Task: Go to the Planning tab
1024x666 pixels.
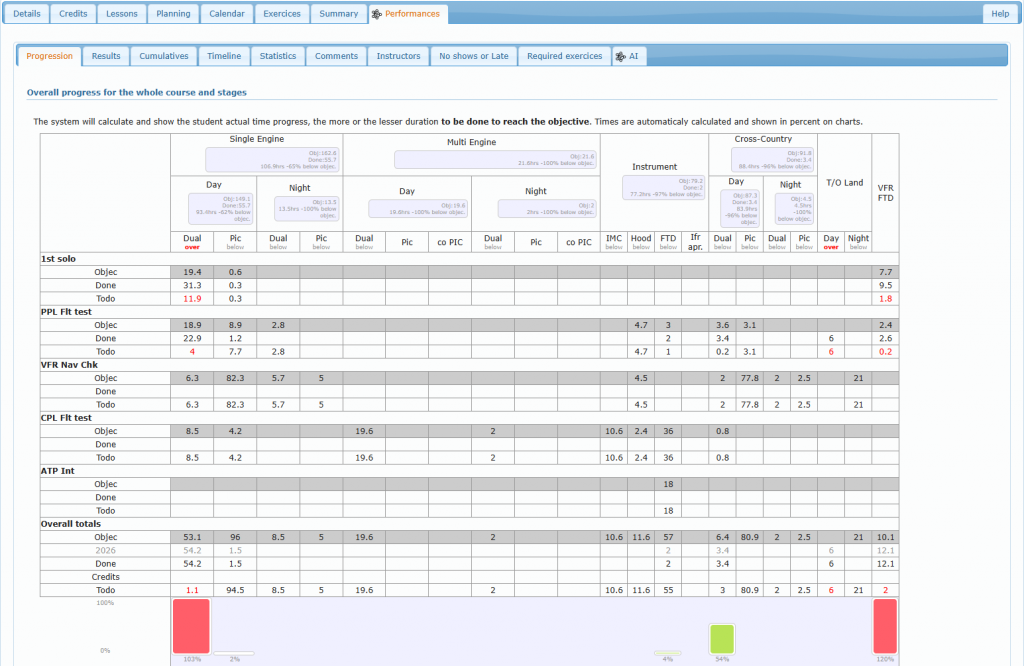Action: click(173, 14)
